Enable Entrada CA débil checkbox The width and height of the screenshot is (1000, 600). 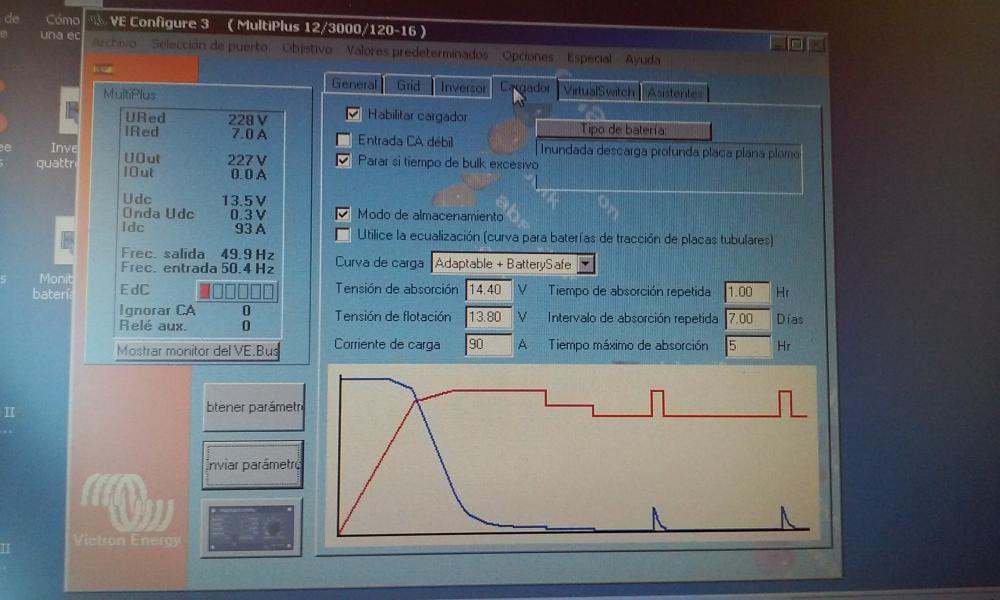click(x=343, y=139)
